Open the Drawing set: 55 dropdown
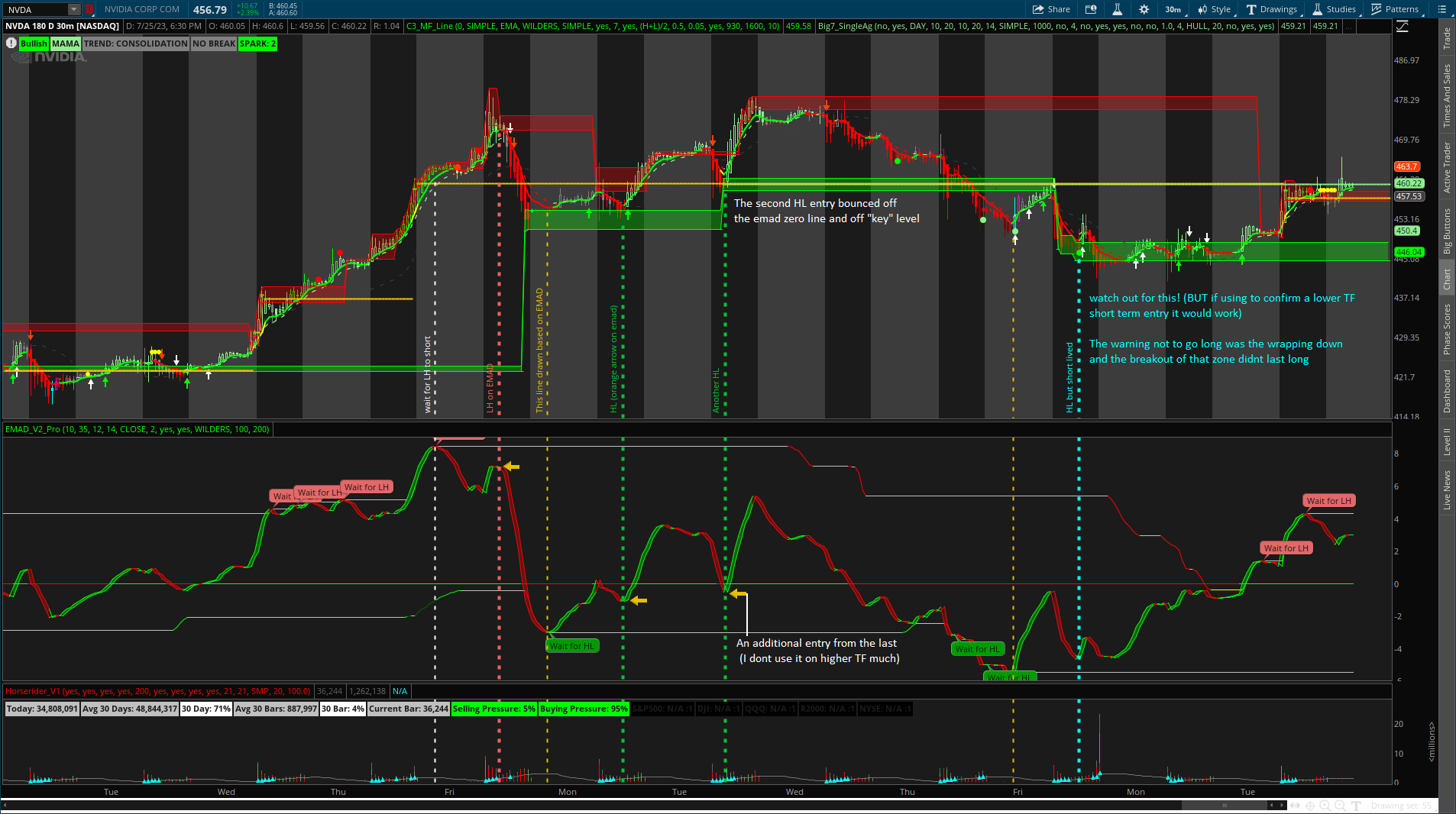Image resolution: width=1456 pixels, height=814 pixels. click(x=1403, y=806)
